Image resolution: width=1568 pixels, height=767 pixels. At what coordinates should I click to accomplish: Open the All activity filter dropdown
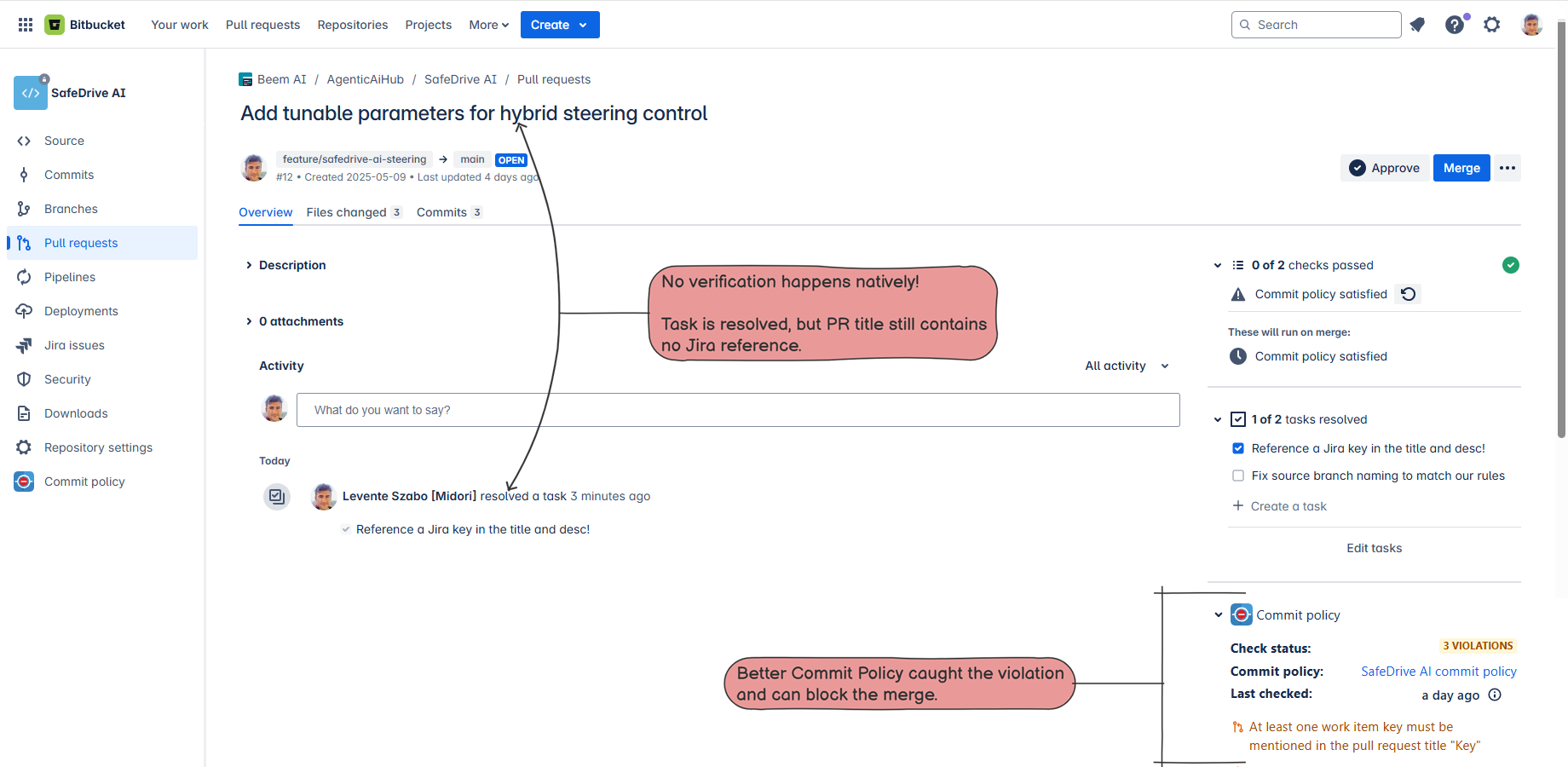pos(1127,366)
